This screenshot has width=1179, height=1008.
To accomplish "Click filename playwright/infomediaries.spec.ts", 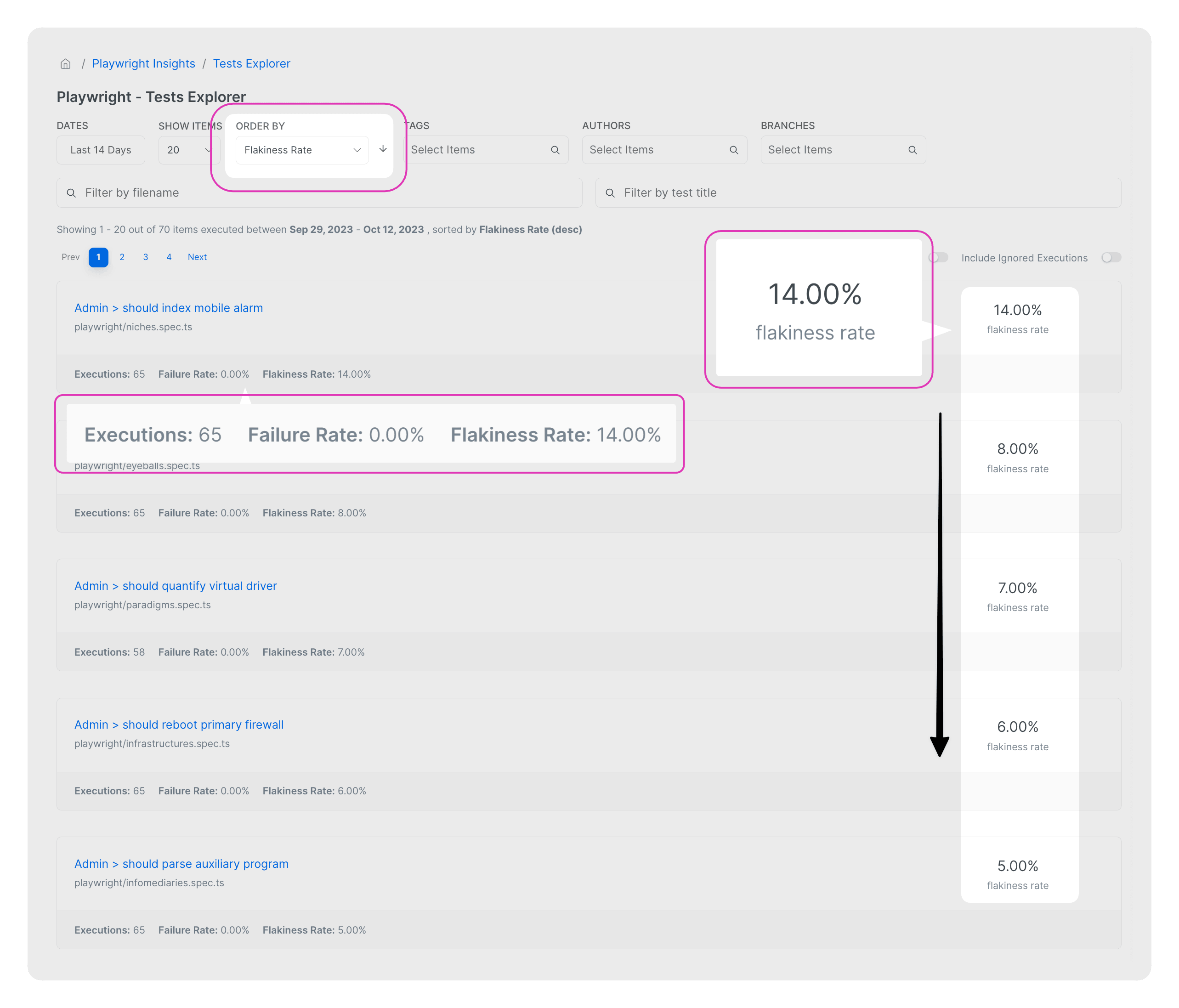I will coord(149,883).
